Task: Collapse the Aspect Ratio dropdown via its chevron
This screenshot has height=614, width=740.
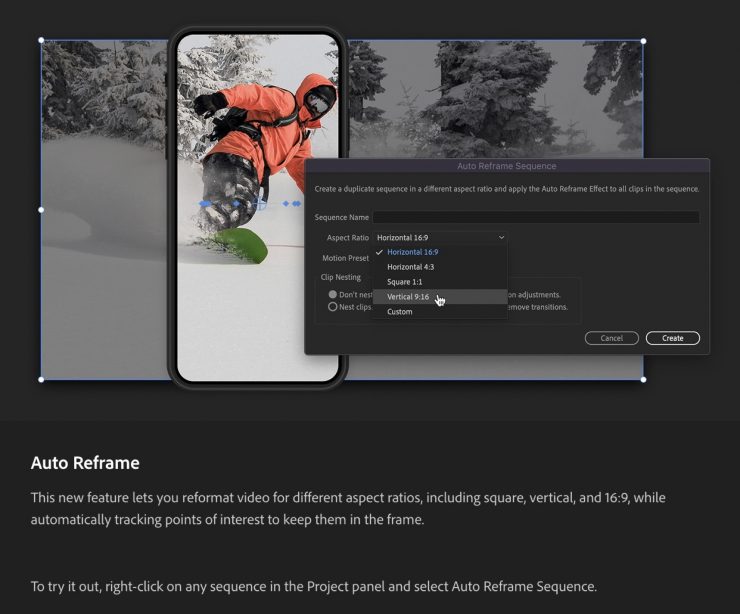Action: tap(500, 237)
